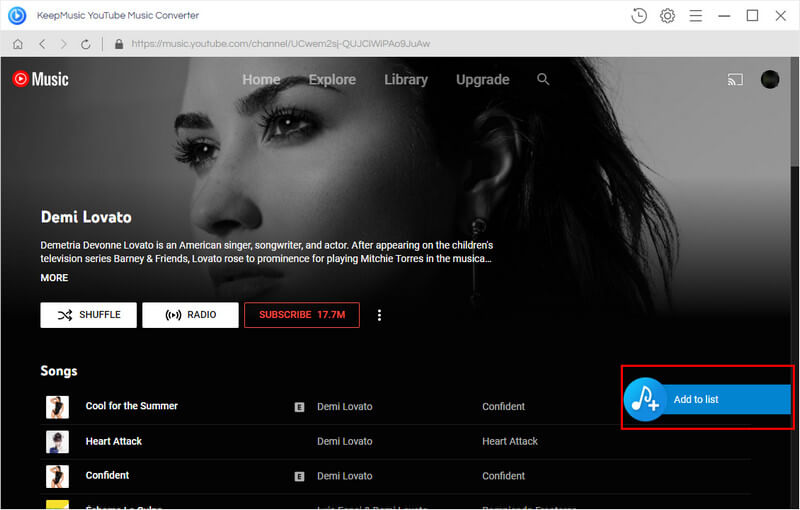Image resolution: width=800 pixels, height=510 pixels.
Task: Open the Upgrade tab
Action: (x=482, y=80)
